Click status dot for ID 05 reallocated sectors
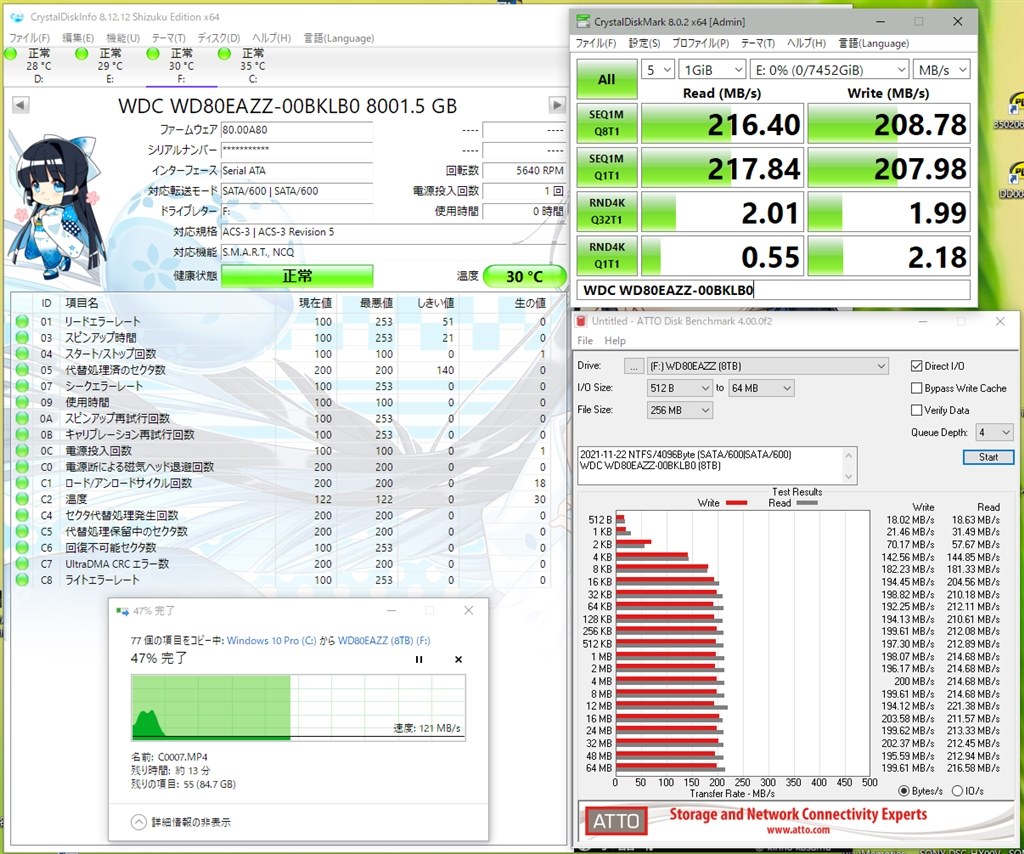 click(22, 370)
